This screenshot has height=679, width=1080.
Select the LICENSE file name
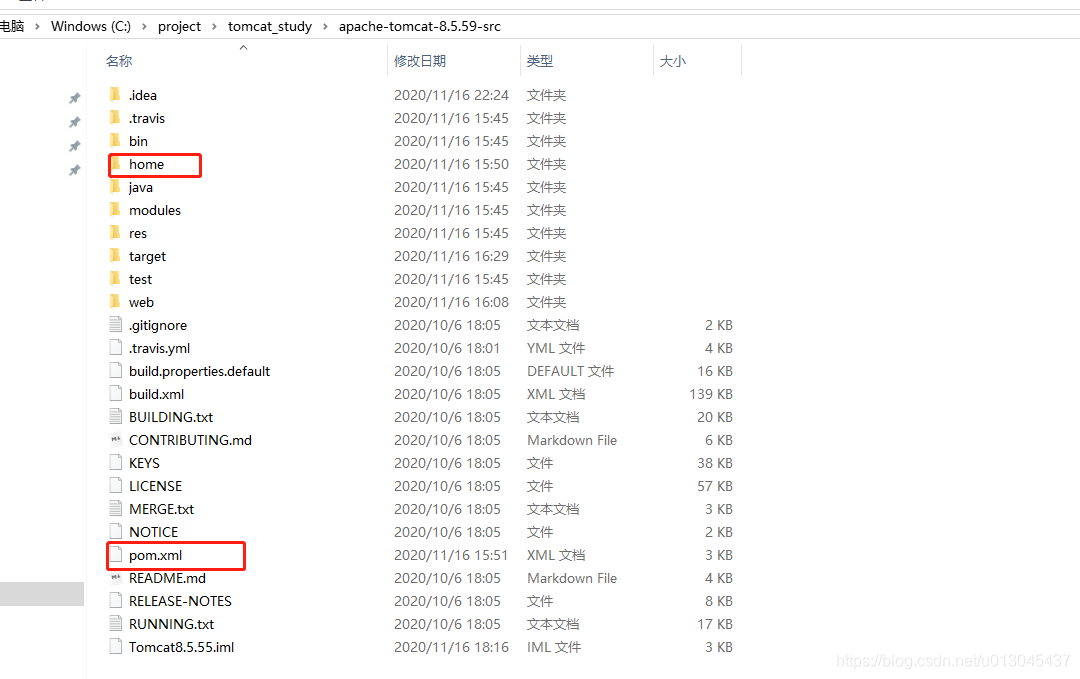pyautogui.click(x=155, y=486)
